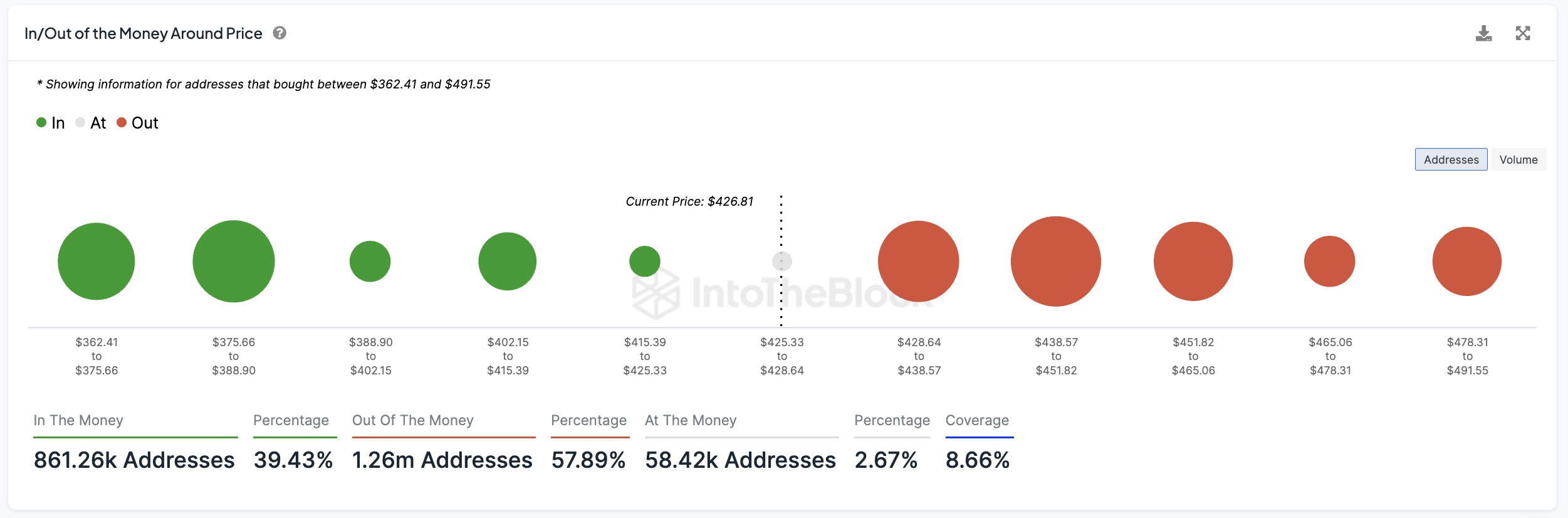Toggle the At legend series
Screen dimensions: 1568x518
[x=91, y=123]
